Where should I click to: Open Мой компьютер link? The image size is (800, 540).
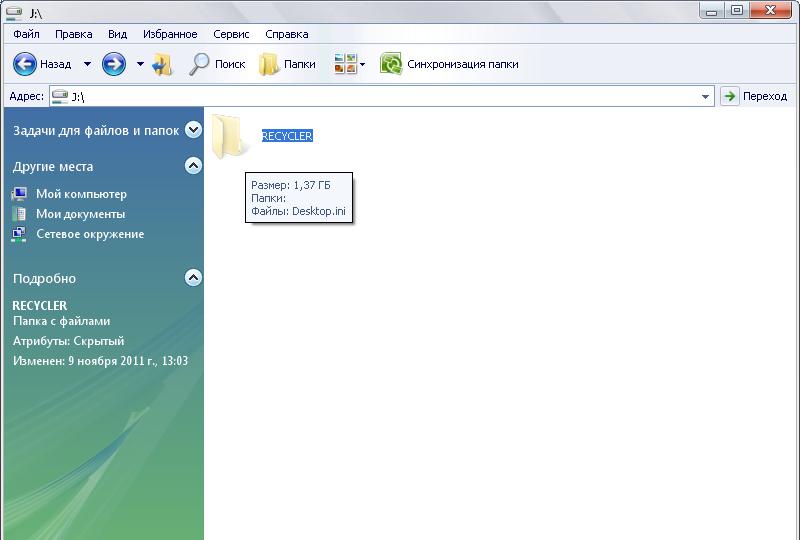[82, 194]
